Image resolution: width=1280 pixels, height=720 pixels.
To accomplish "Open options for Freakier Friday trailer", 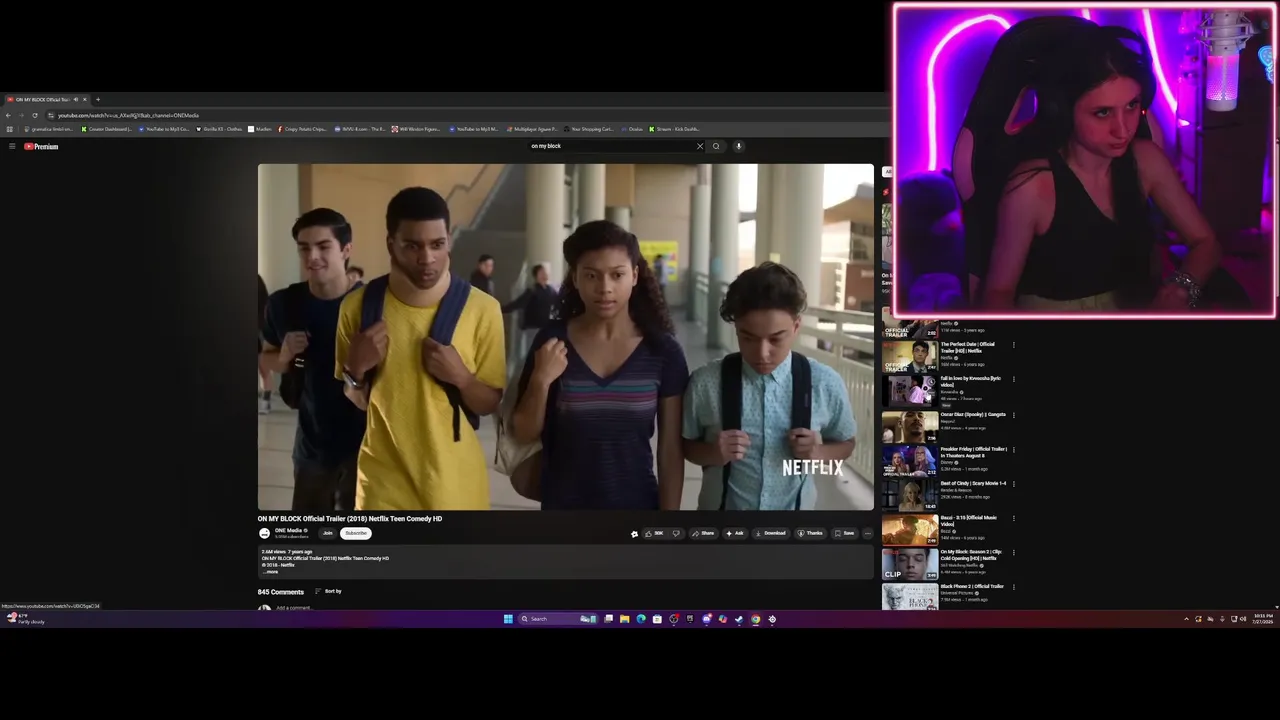I will tap(1013, 449).
